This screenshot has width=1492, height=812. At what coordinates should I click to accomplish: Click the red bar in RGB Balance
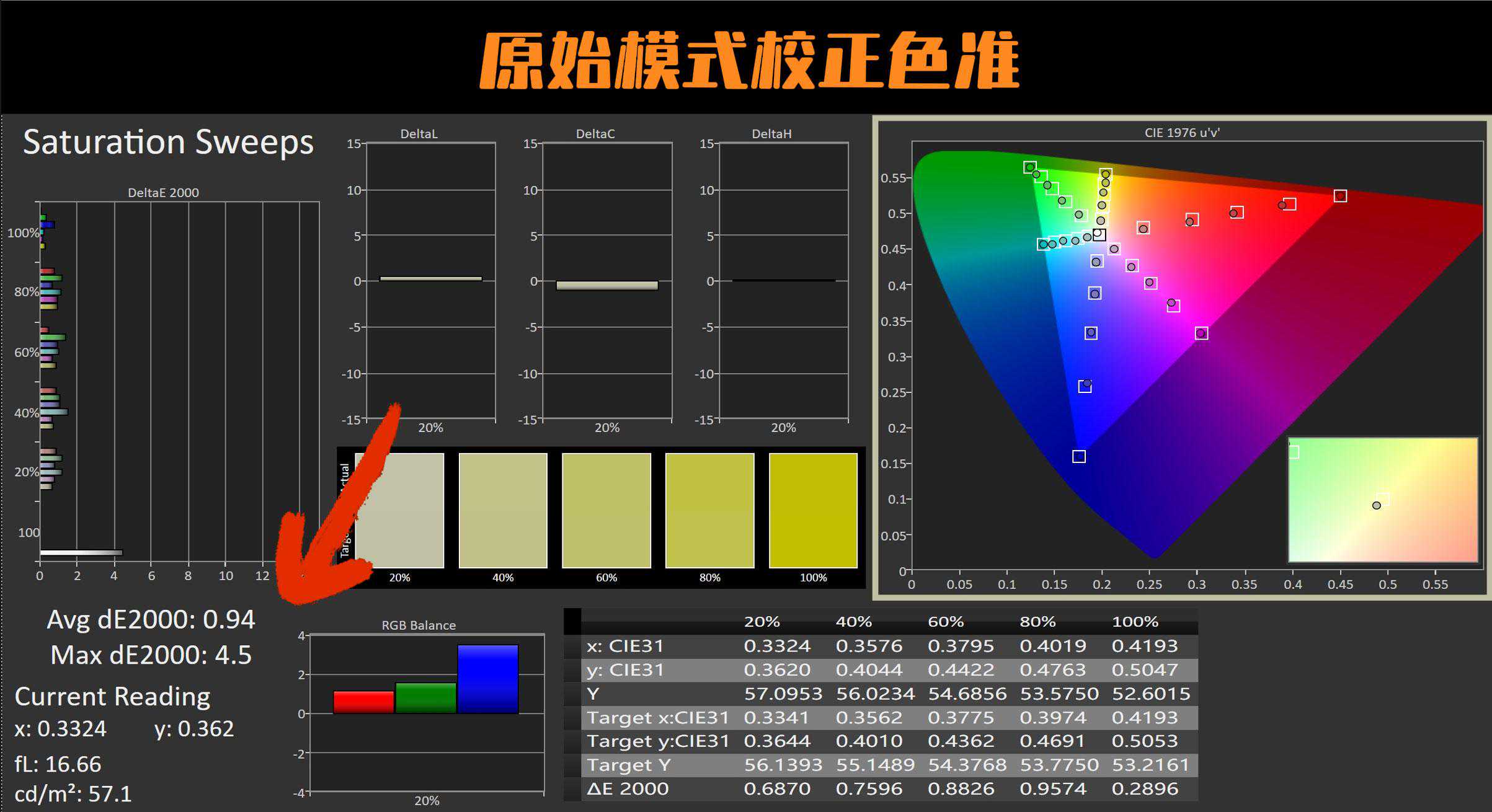point(363,702)
